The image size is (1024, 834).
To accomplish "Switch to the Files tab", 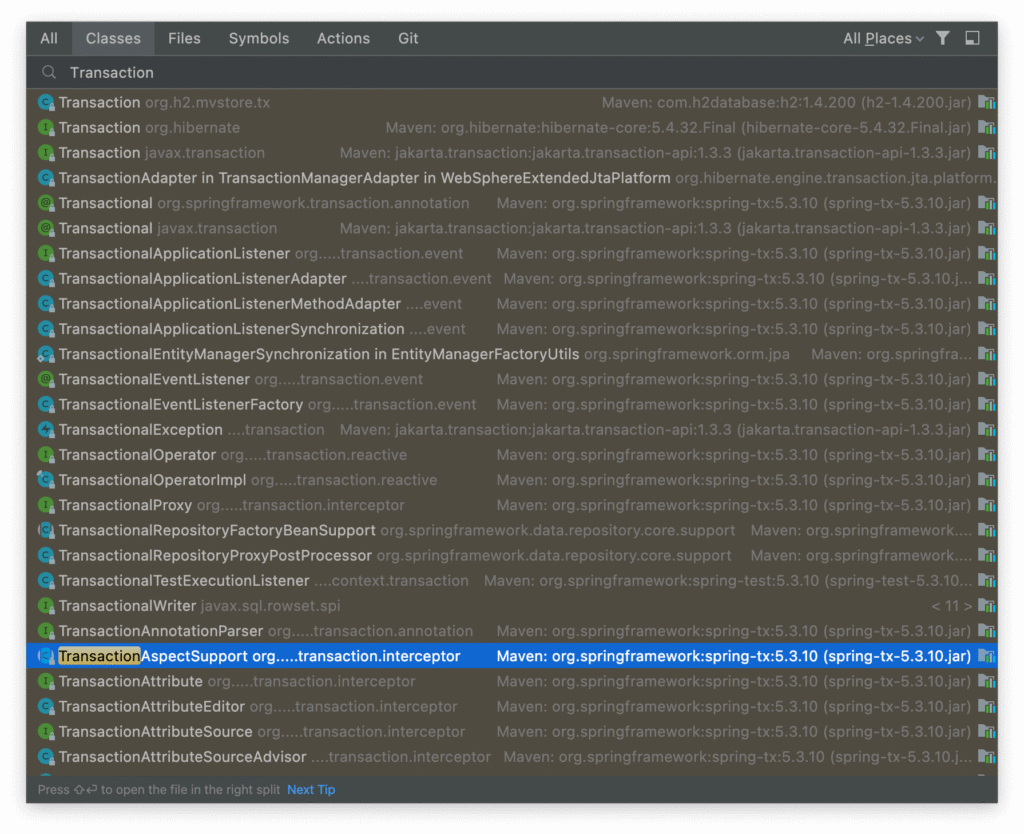I will pos(184,38).
